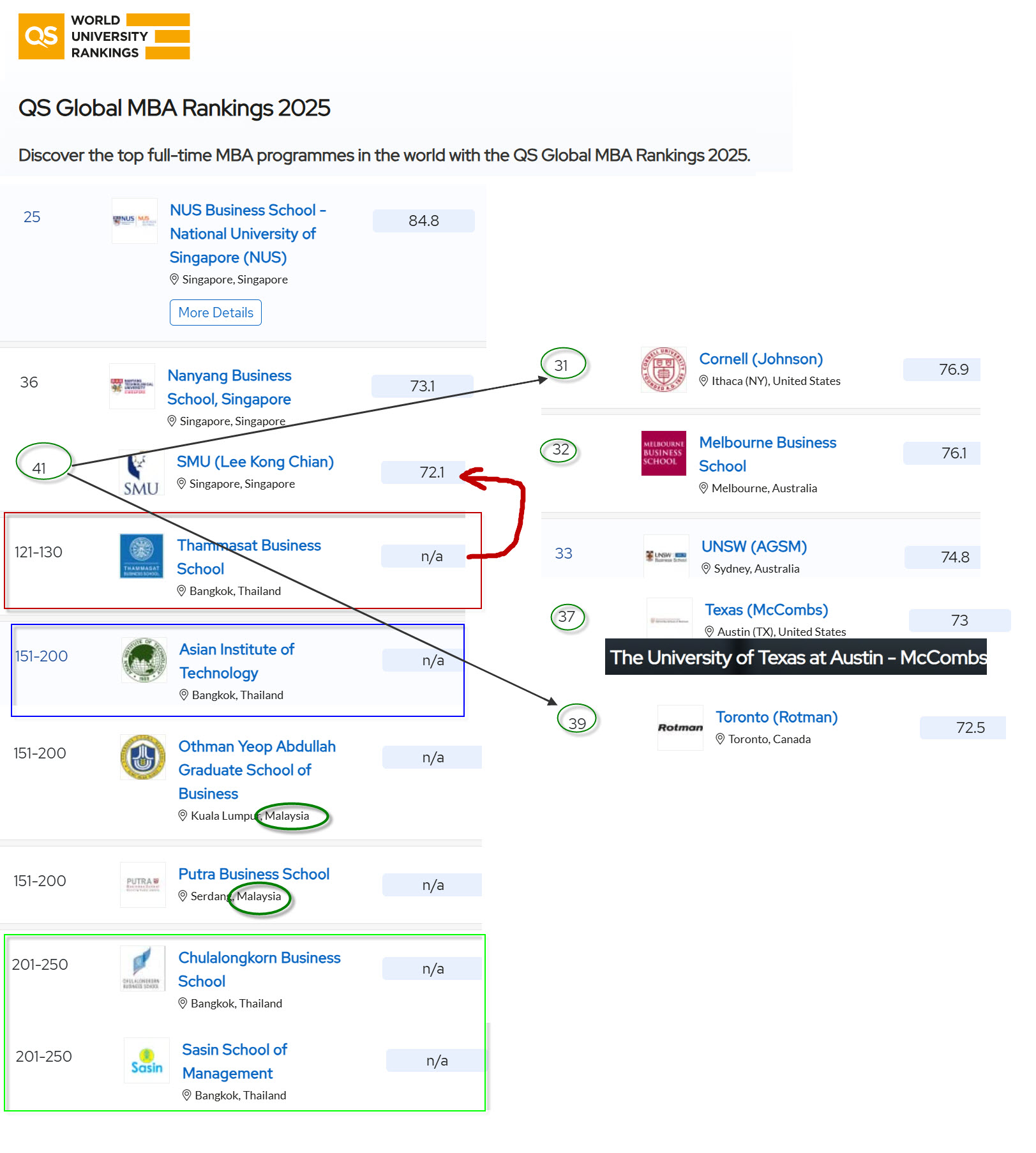Open Nanyang Business School, Singapore link
Image resolution: width=1036 pixels, height=1153 pixels.
click(x=229, y=388)
